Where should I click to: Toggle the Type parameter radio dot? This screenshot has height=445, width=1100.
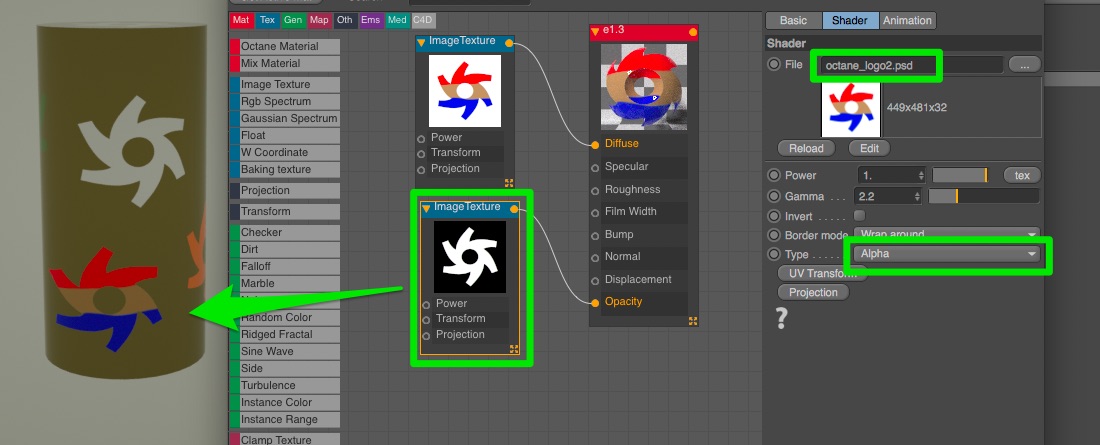774,254
